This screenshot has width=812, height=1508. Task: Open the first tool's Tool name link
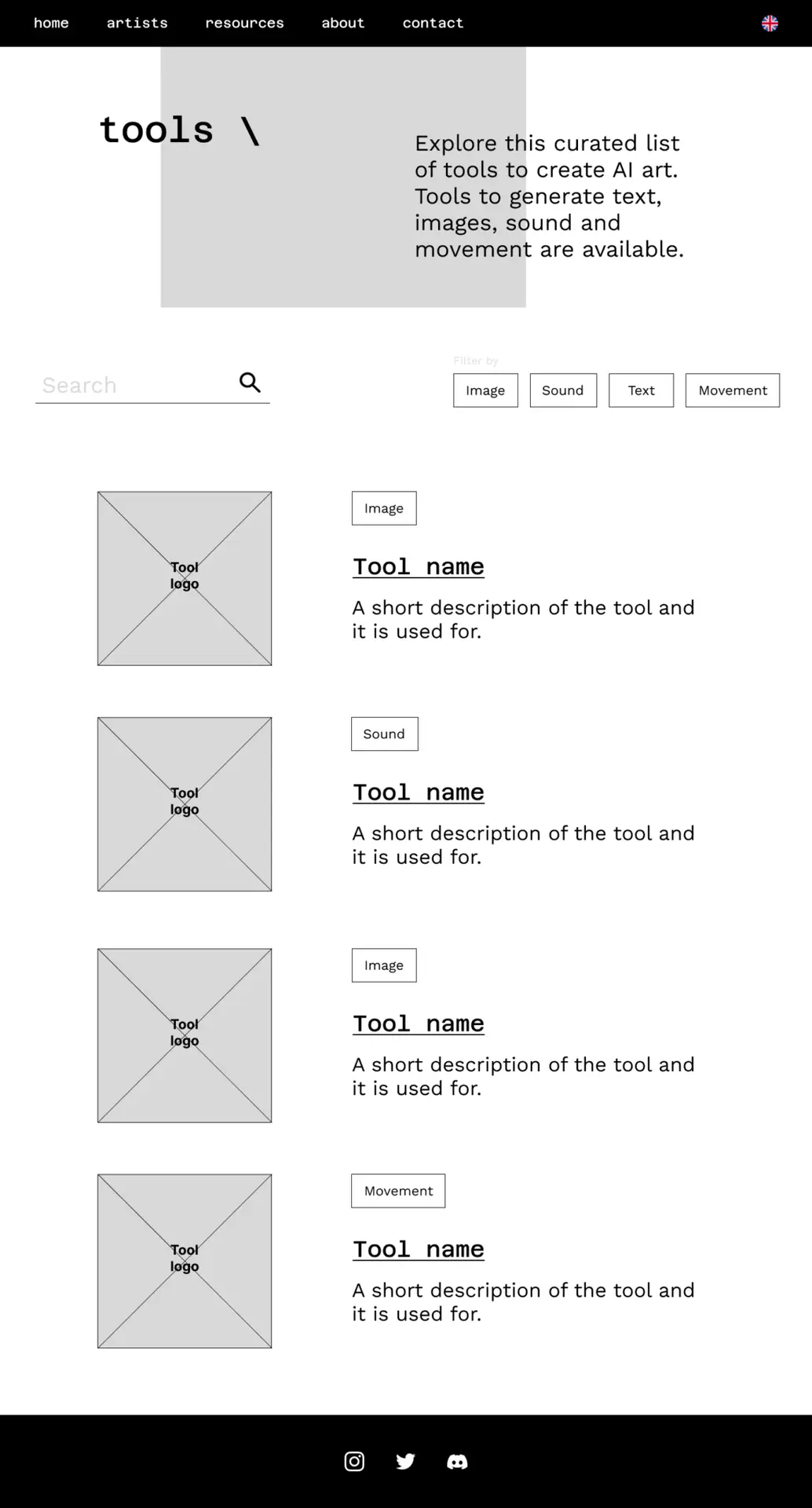pyautogui.click(x=418, y=566)
